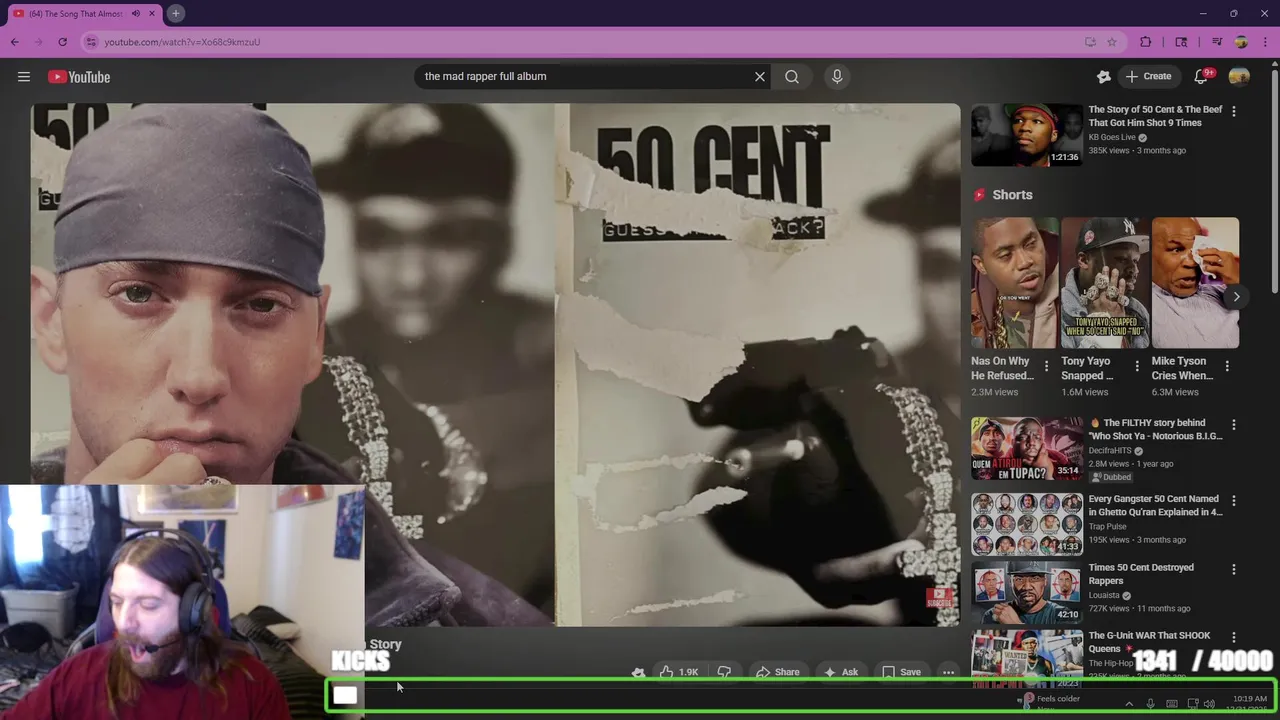Reload the current page
The image size is (1280, 720).
[x=62, y=42]
